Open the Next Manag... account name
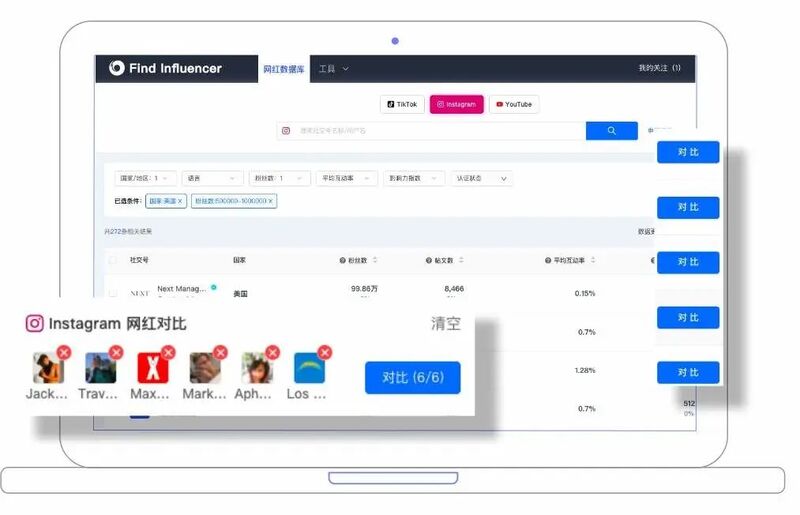This screenshot has height=515, width=800. [x=182, y=288]
